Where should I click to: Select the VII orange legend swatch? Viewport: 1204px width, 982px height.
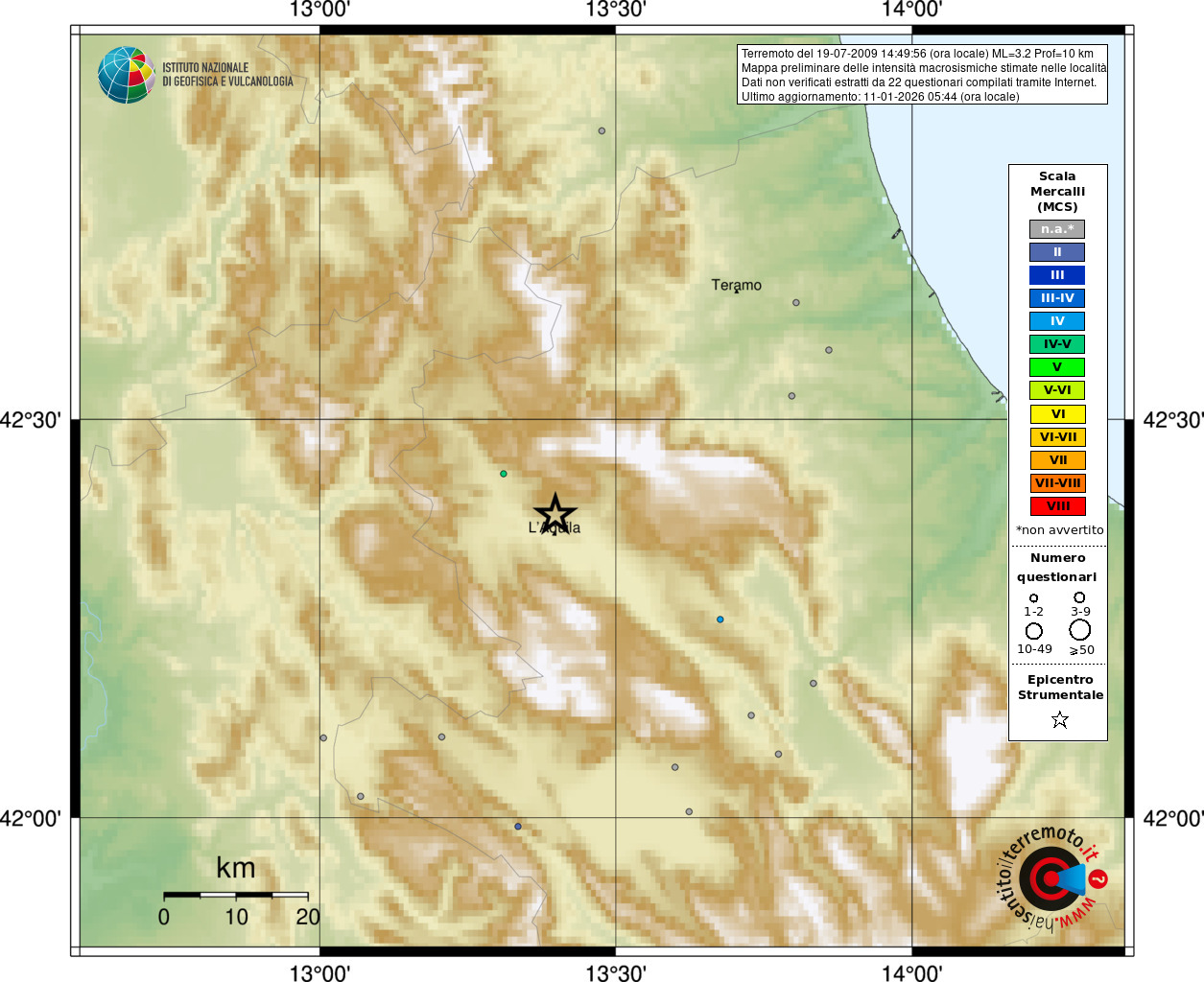[x=1057, y=460]
